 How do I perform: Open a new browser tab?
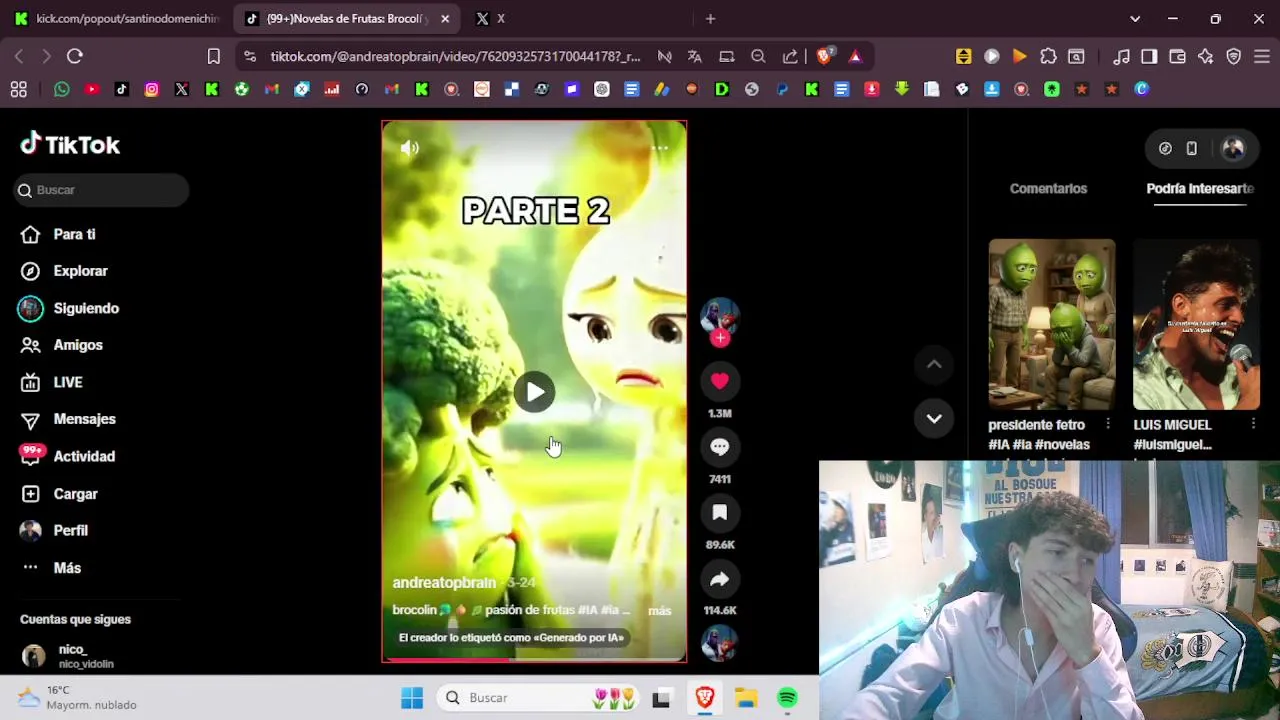point(710,18)
